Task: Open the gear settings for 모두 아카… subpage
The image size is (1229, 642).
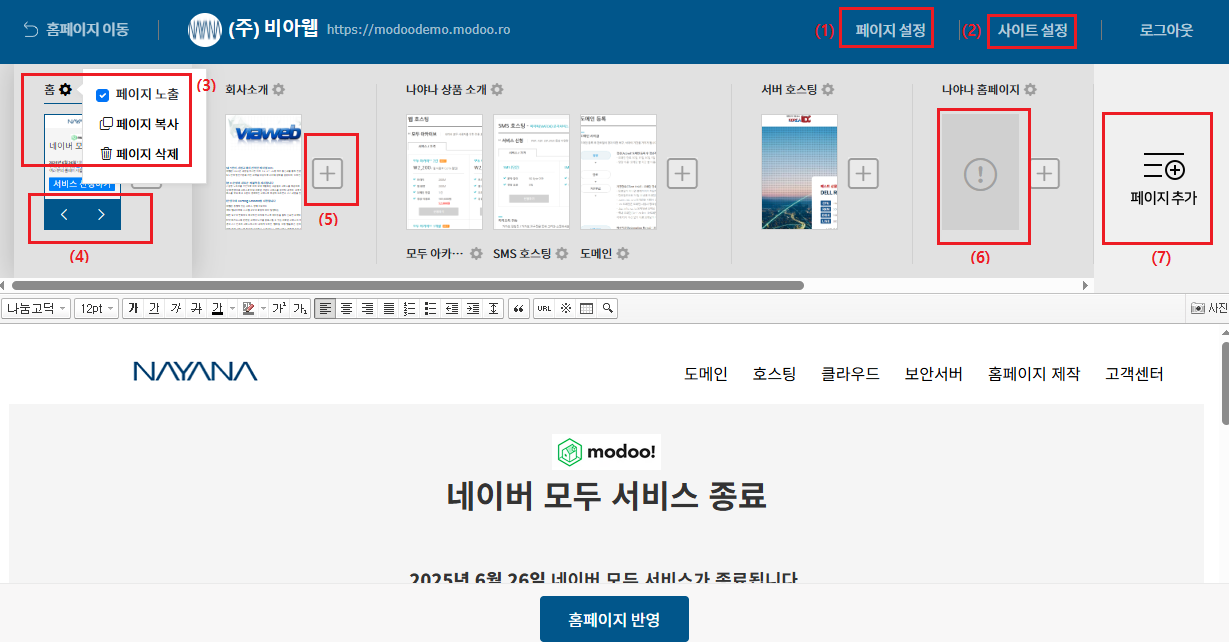Action: click(x=477, y=254)
